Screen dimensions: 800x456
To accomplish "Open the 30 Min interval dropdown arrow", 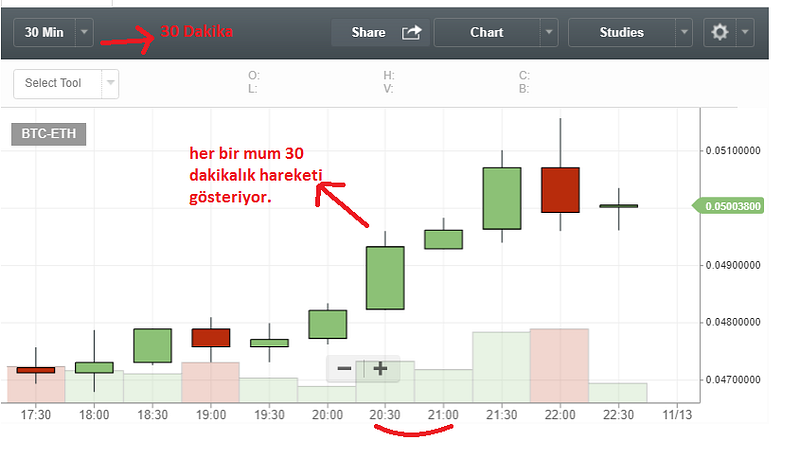I will [x=85, y=32].
